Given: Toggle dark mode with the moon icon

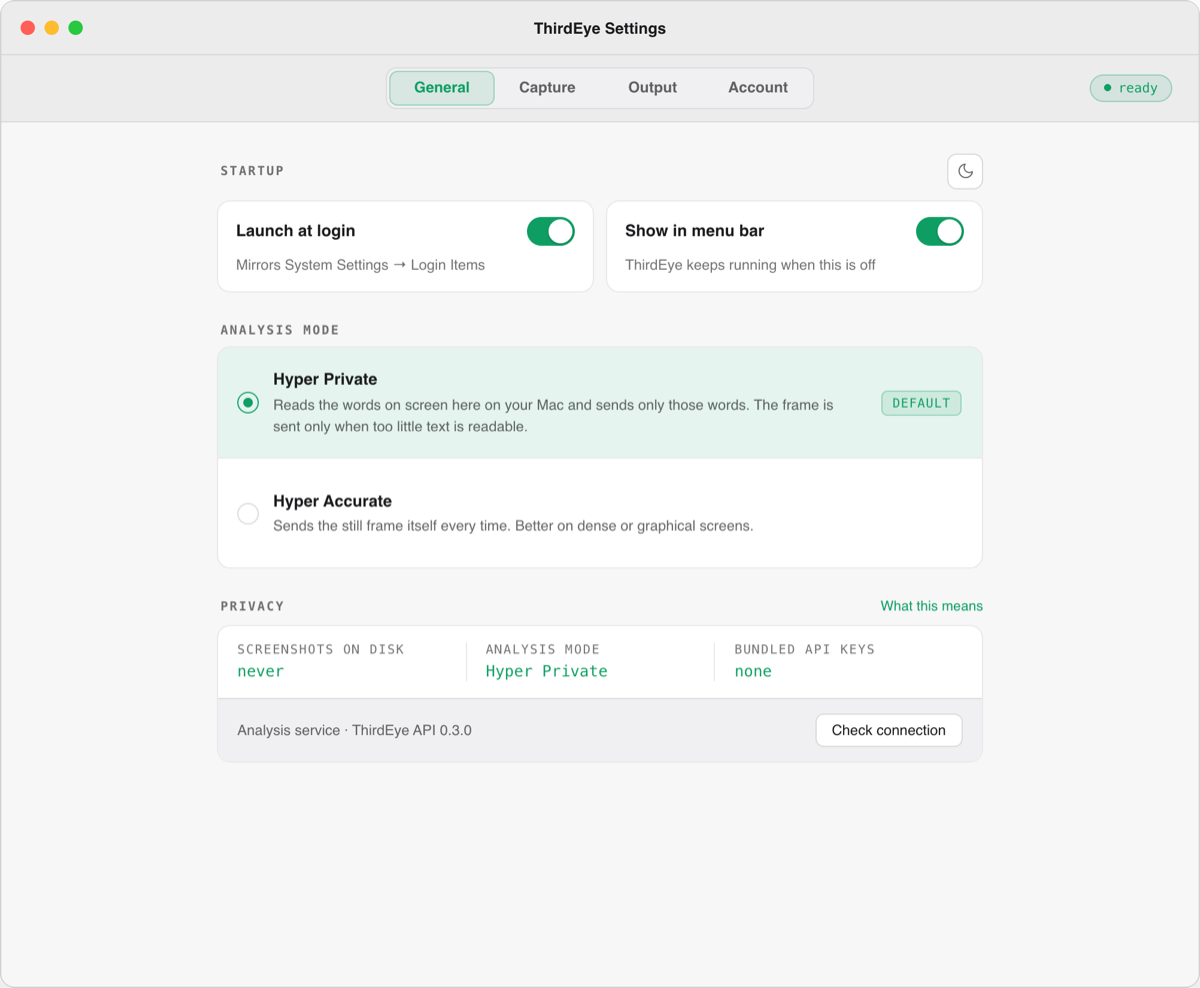Looking at the screenshot, I should click(x=965, y=171).
